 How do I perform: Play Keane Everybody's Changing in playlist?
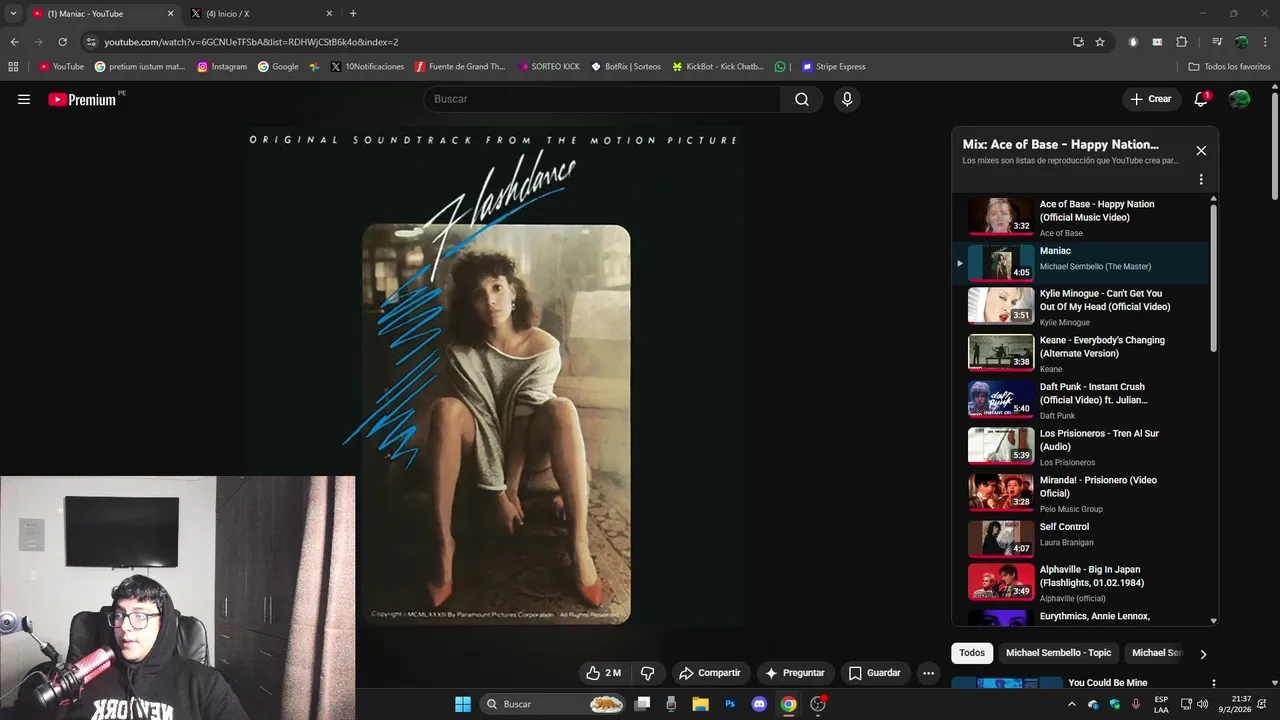pos(1080,354)
